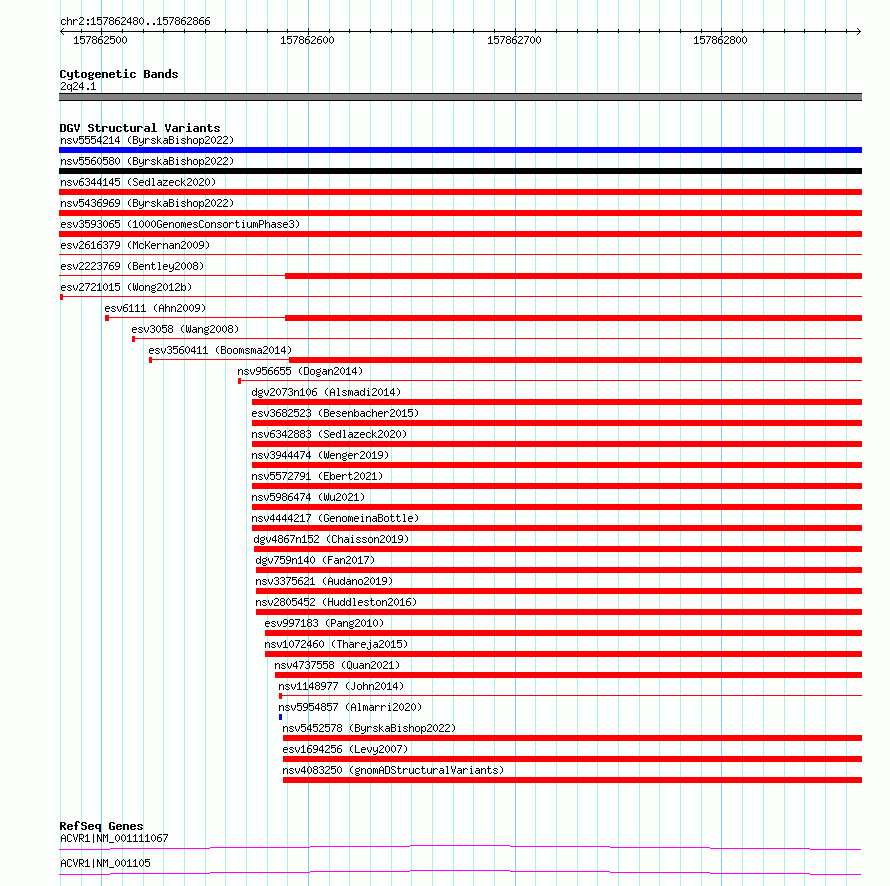The height and width of the screenshot is (886, 890).
Task: Click esv2721015 (Wong2012b) label
Action: click(126, 287)
